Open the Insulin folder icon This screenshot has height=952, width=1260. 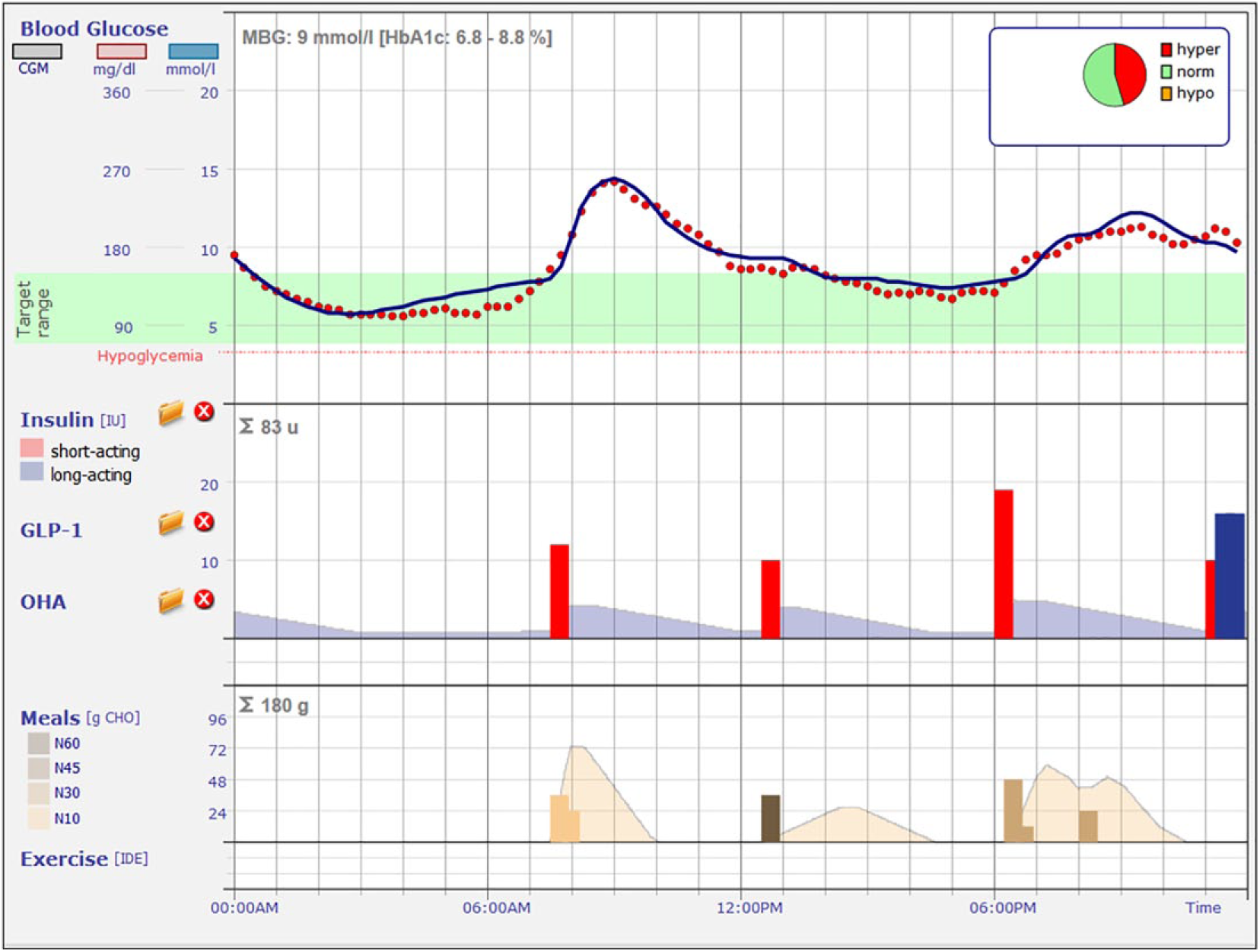click(171, 413)
